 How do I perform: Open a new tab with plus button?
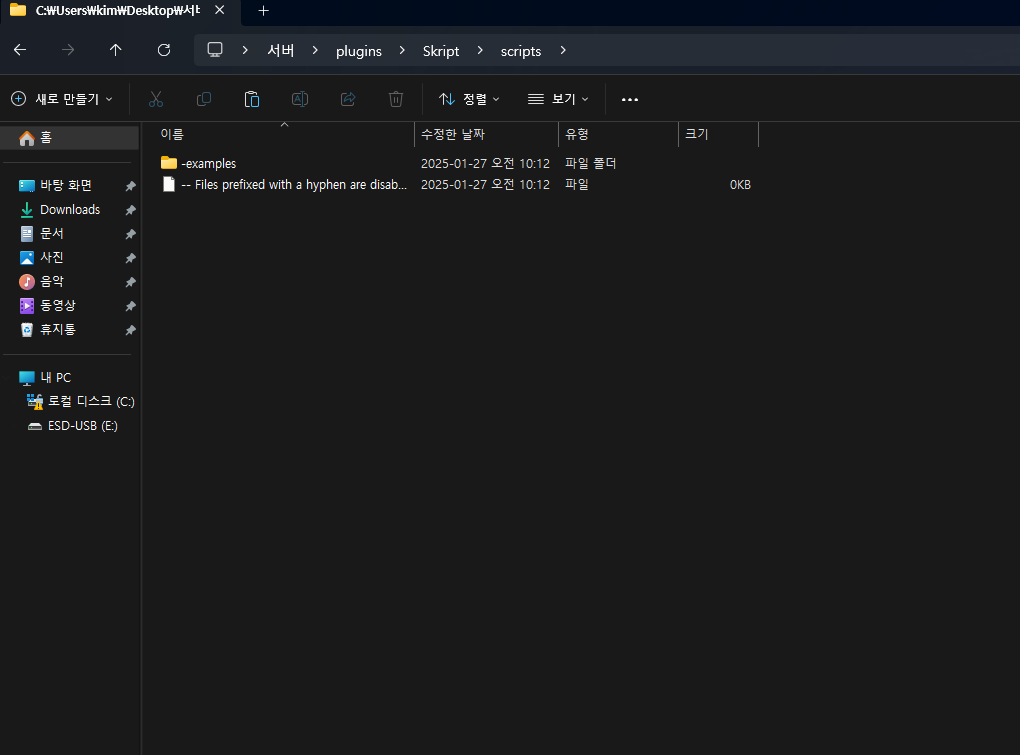coord(264,10)
